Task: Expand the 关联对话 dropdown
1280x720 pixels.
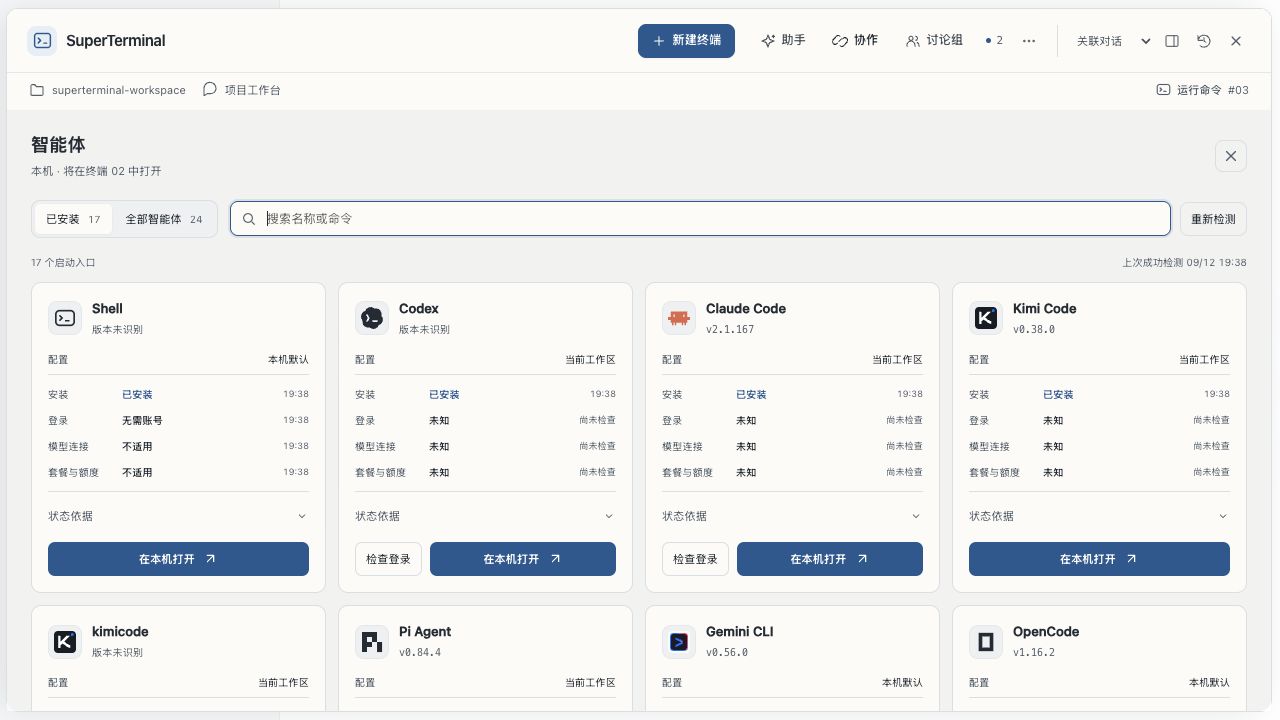Action: point(1113,41)
